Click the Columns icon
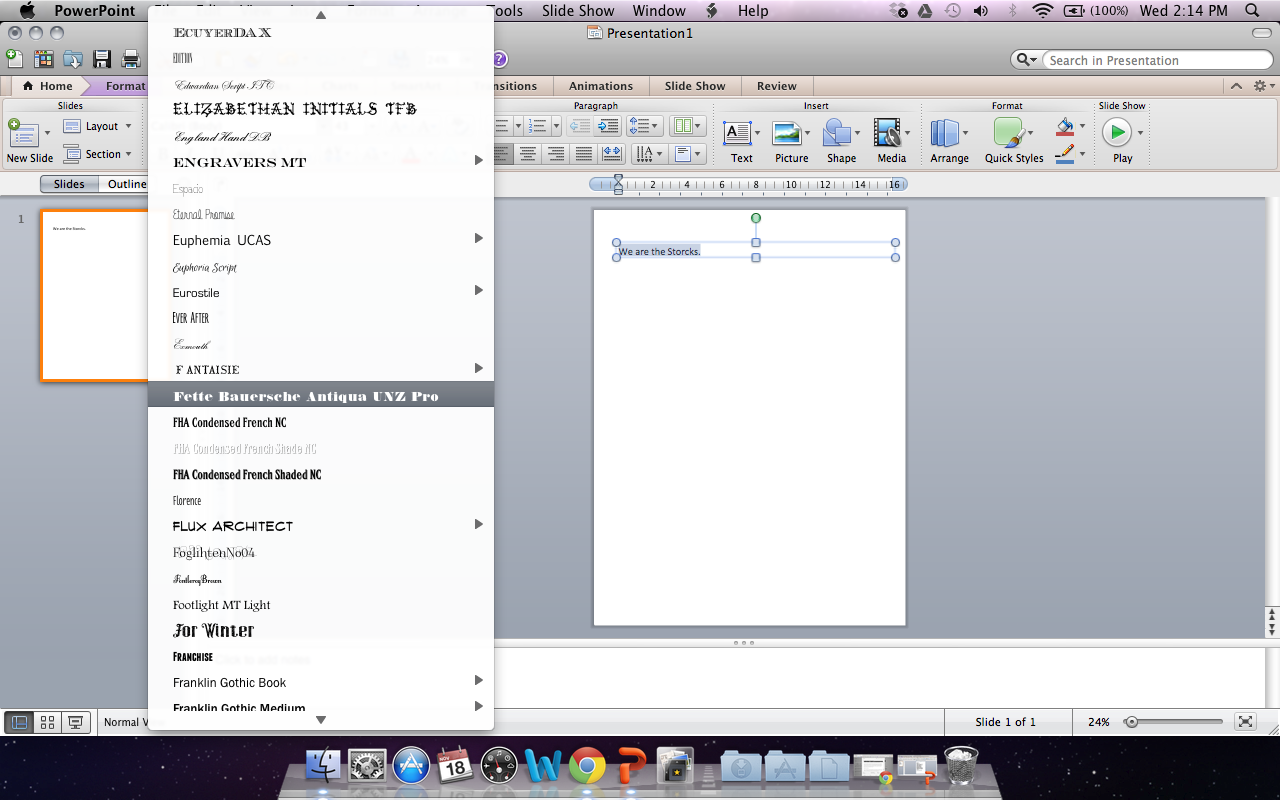Image resolution: width=1280 pixels, height=800 pixels. pos(687,126)
